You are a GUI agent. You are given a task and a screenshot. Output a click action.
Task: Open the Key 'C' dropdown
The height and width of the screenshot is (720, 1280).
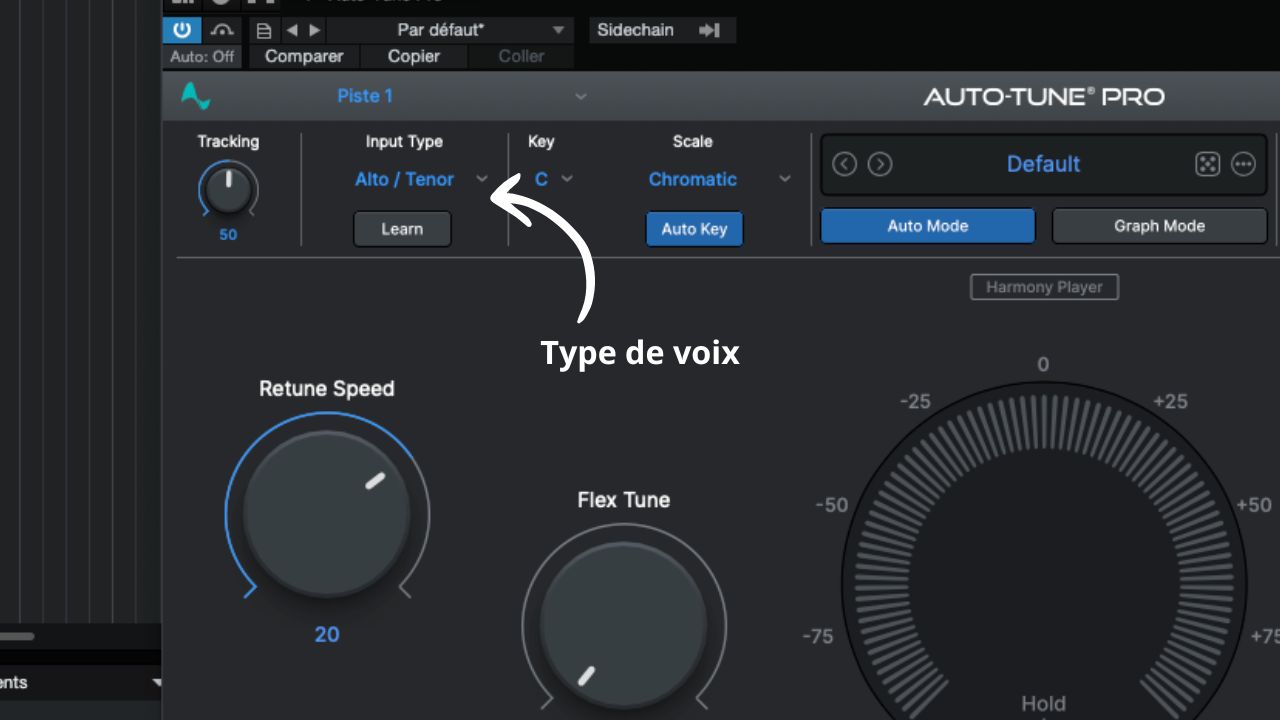(x=553, y=179)
